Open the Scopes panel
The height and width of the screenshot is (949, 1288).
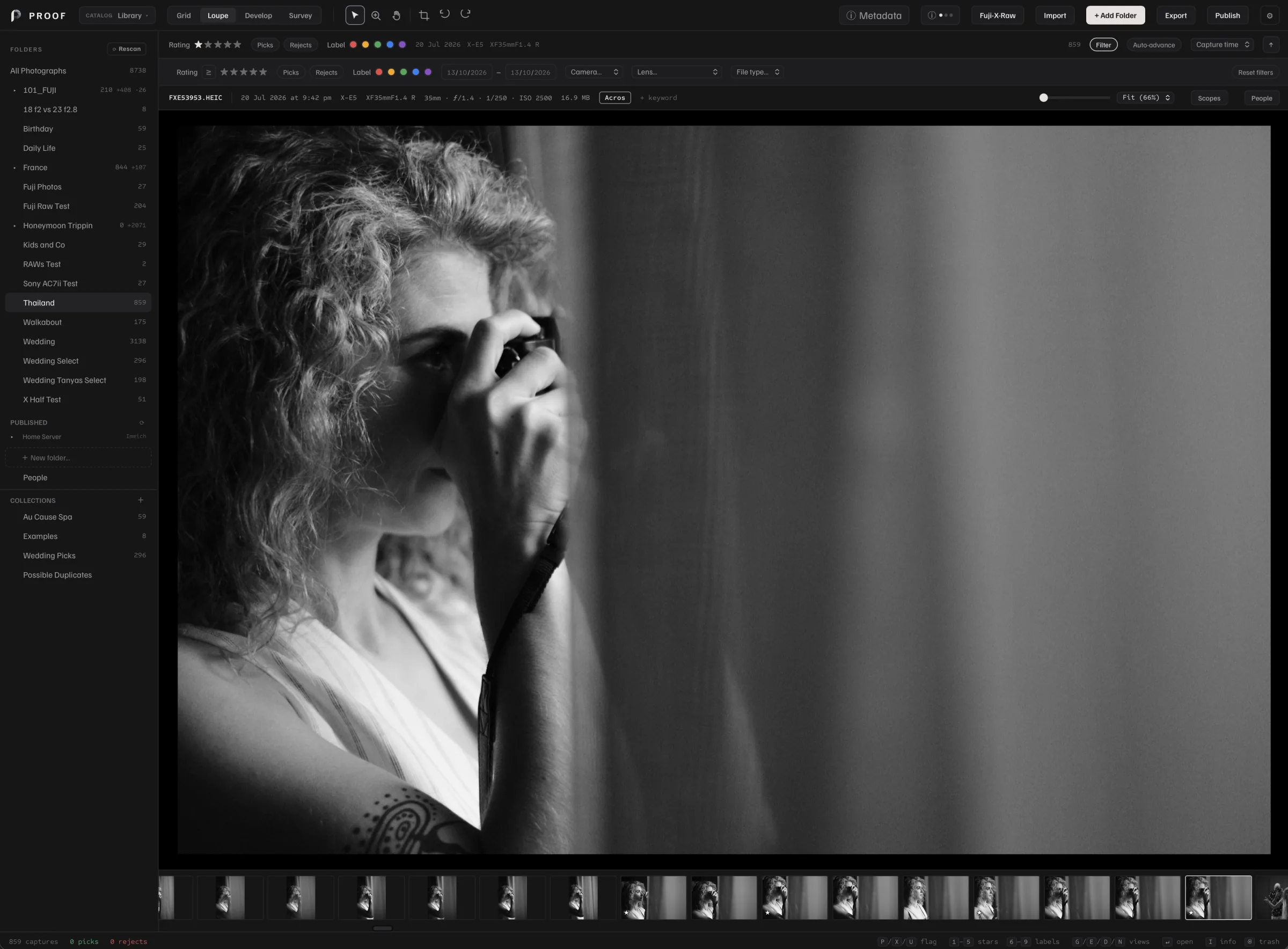coord(1209,98)
